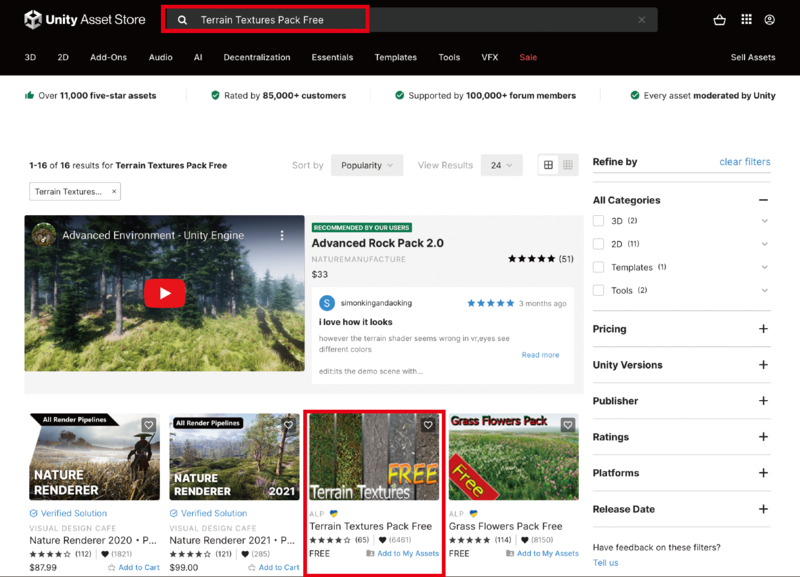This screenshot has height=577, width=800.
Task: Remove the Terrain Textures filter chip
Action: (114, 191)
